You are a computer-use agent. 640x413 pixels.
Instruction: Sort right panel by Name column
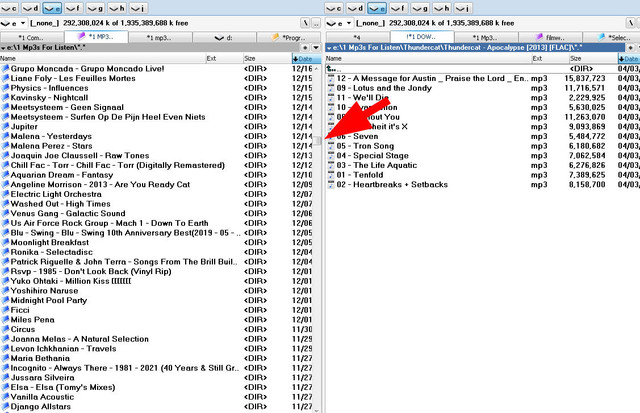click(429, 59)
